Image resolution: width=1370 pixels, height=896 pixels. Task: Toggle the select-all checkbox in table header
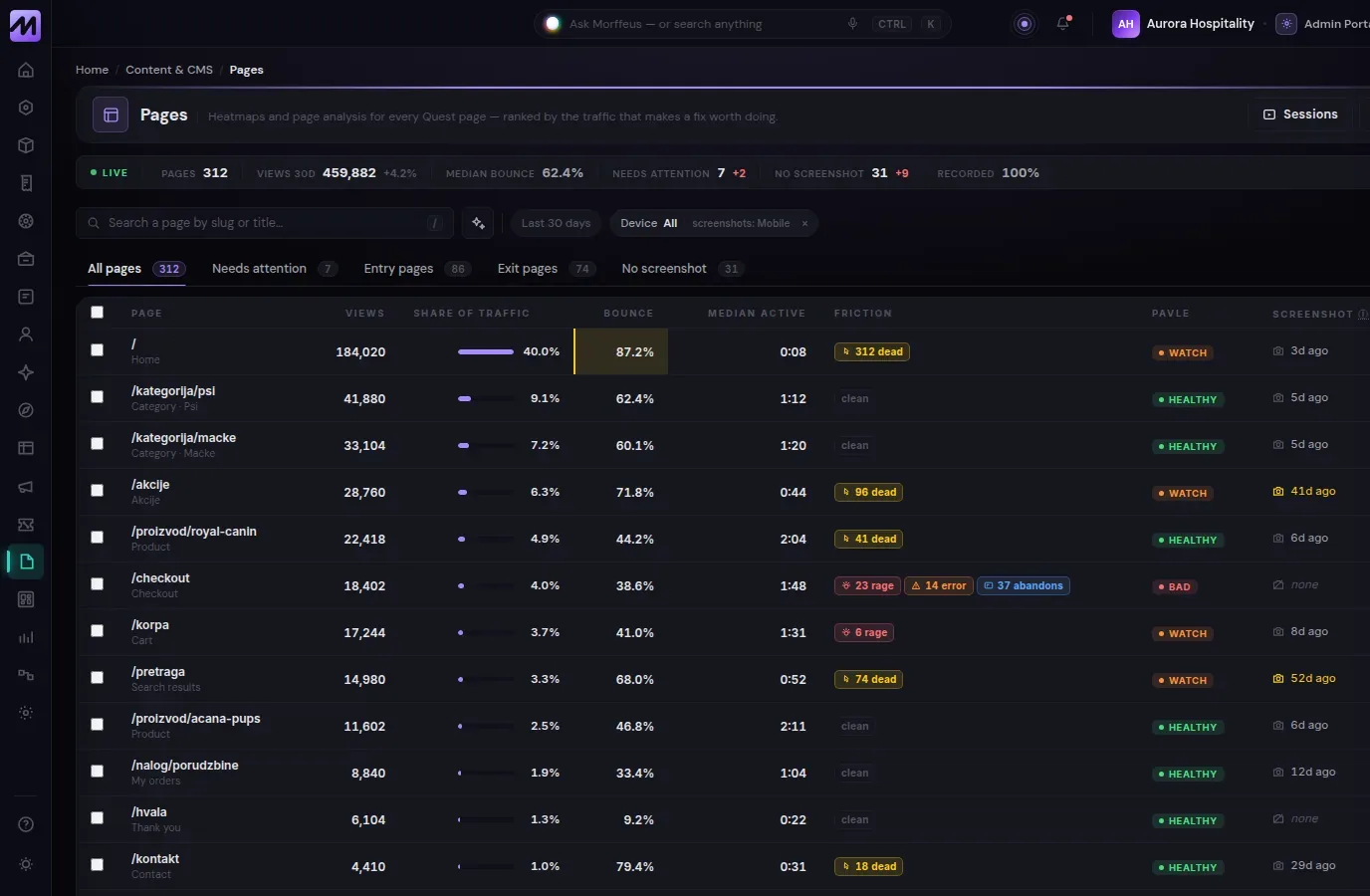(97, 312)
